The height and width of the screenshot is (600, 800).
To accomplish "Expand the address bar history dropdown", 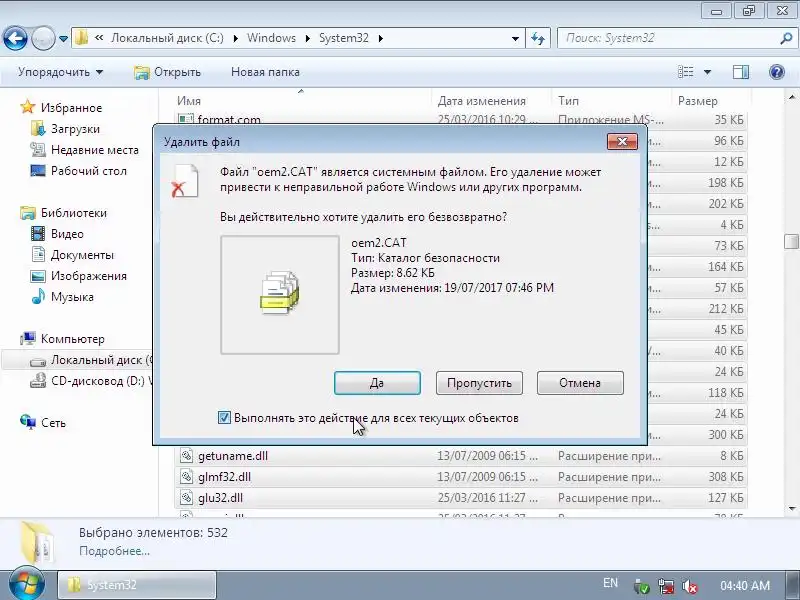I will (x=515, y=39).
